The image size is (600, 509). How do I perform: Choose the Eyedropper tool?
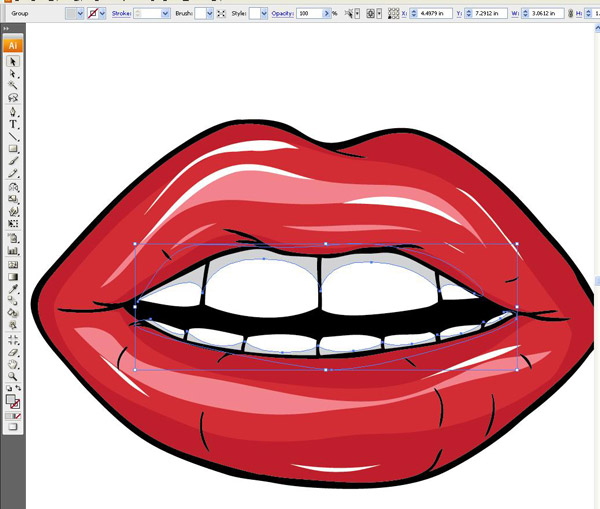pos(14,288)
